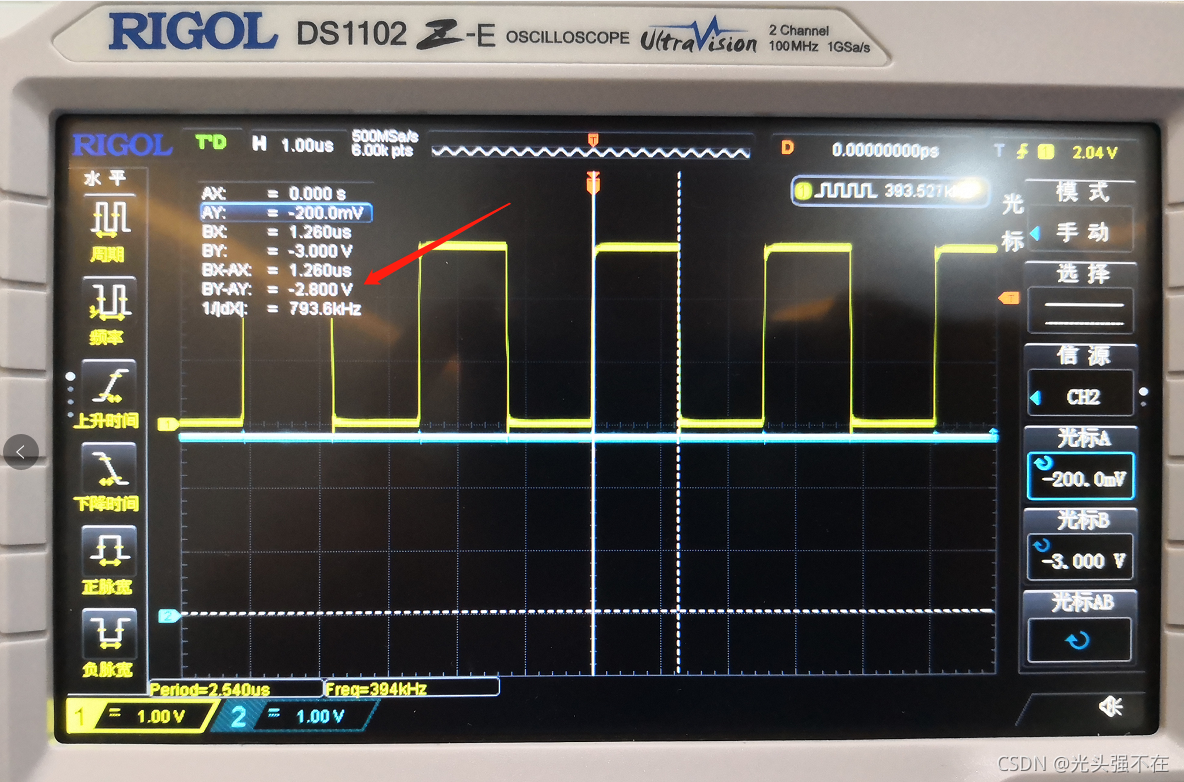
Task: Click the RIGOL logo on screen
Action: (x=122, y=144)
